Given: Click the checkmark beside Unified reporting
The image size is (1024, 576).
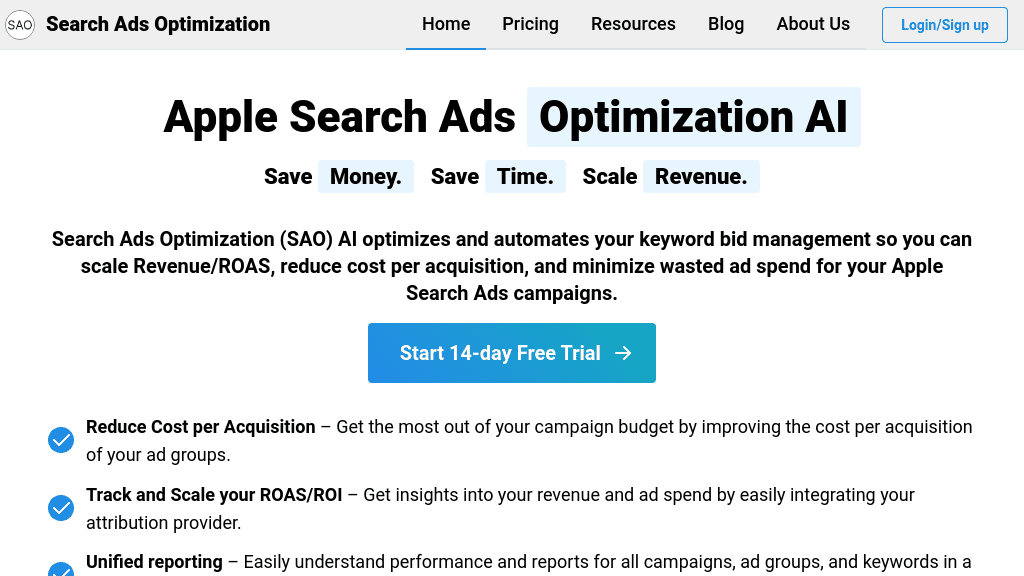Looking at the screenshot, I should pyautogui.click(x=60, y=571).
